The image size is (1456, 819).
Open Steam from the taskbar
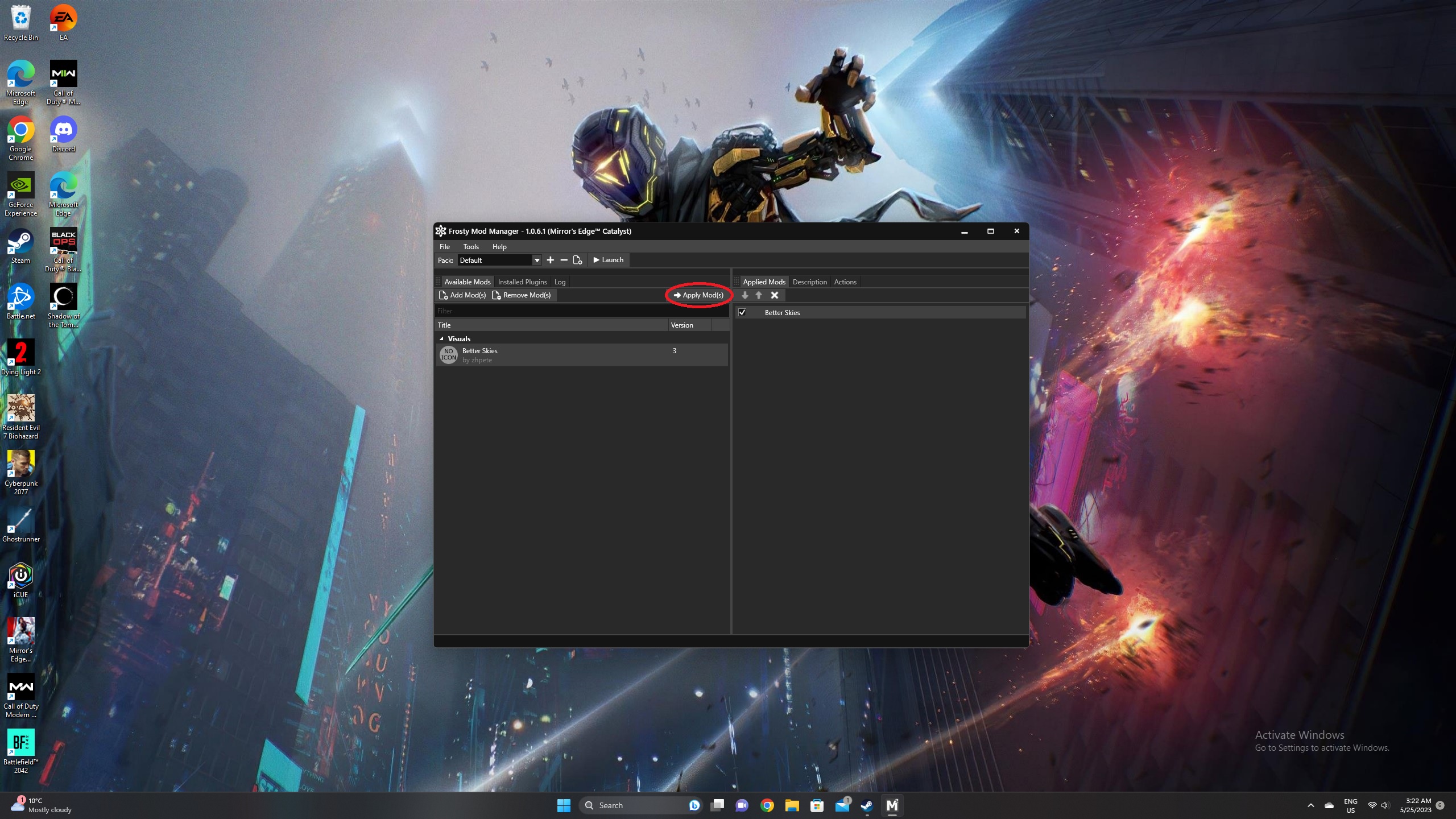[866, 805]
